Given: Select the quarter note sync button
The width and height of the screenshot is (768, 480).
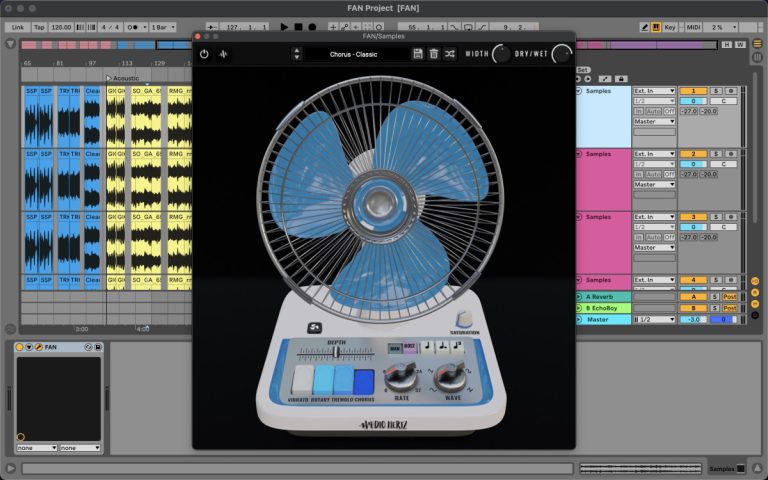Looking at the screenshot, I should [427, 347].
